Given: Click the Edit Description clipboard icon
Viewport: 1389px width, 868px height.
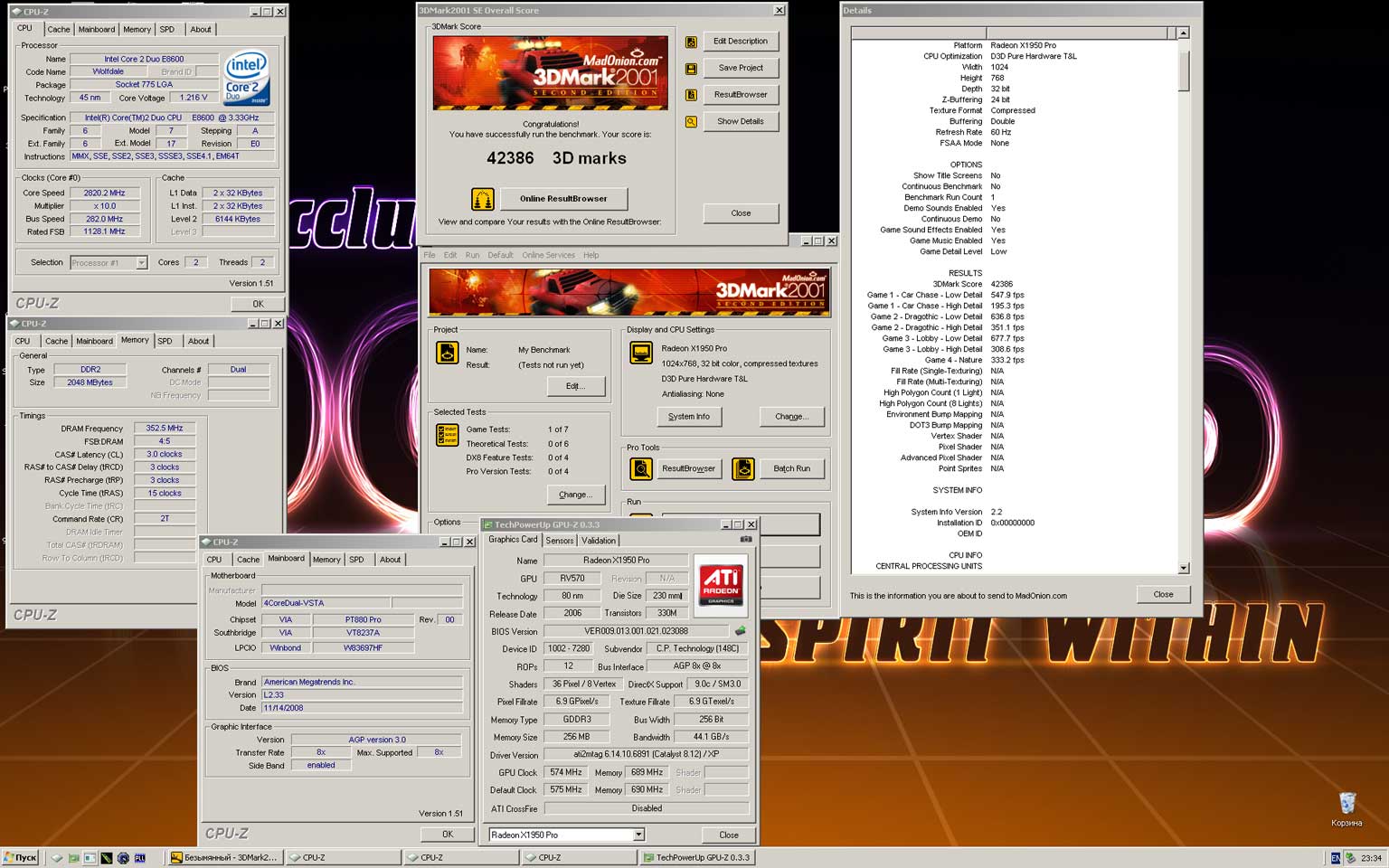Looking at the screenshot, I should [691, 42].
